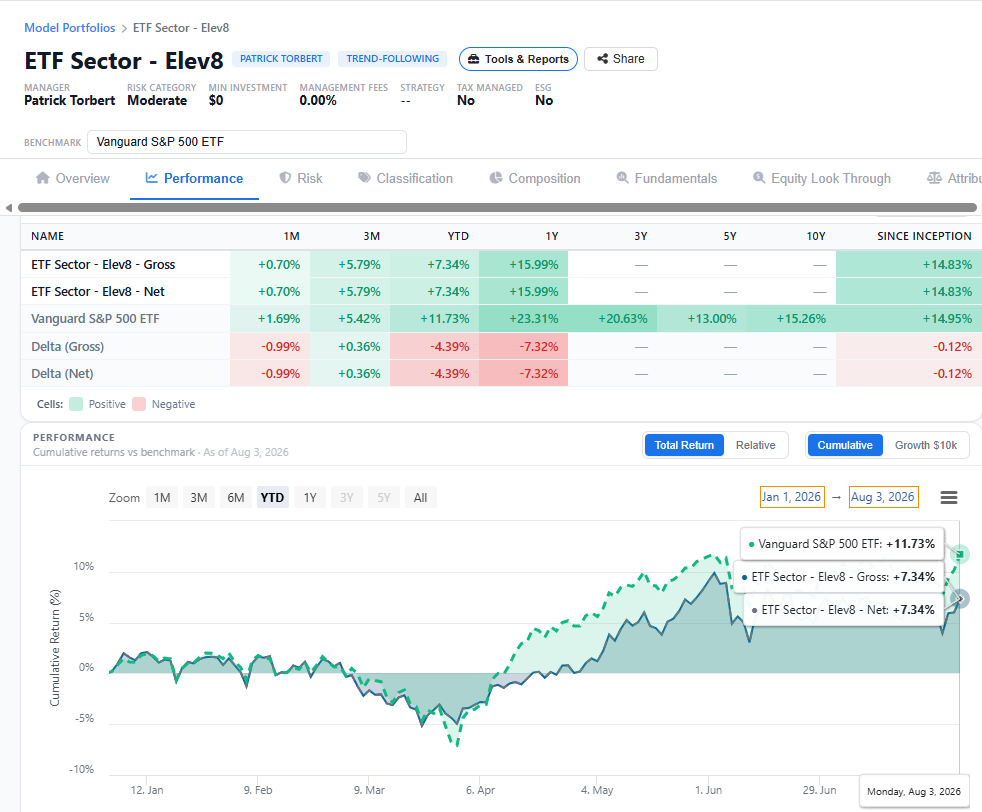This screenshot has height=812, width=982.
Task: Open the Classification tab
Action: 405,178
